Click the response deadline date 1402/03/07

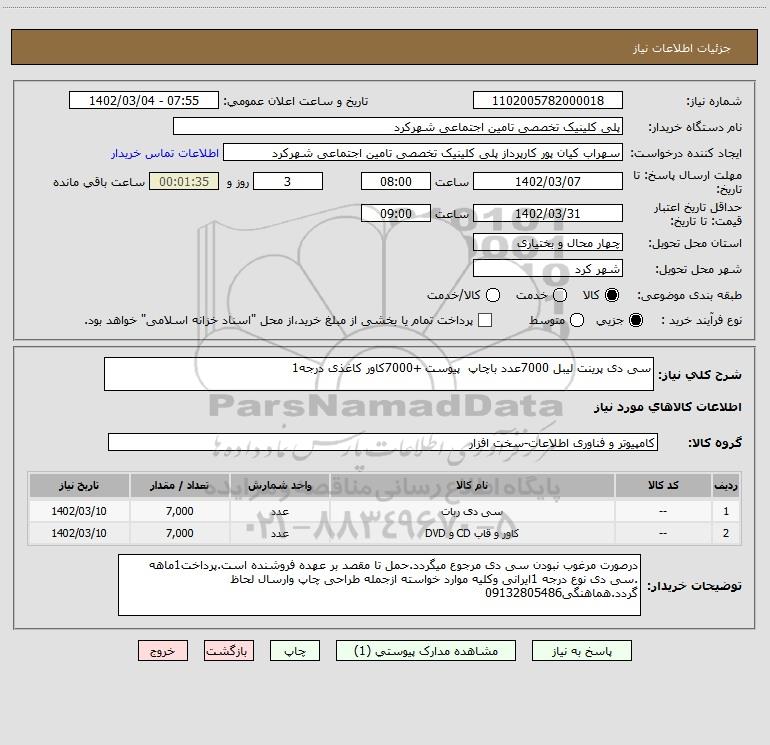(548, 181)
